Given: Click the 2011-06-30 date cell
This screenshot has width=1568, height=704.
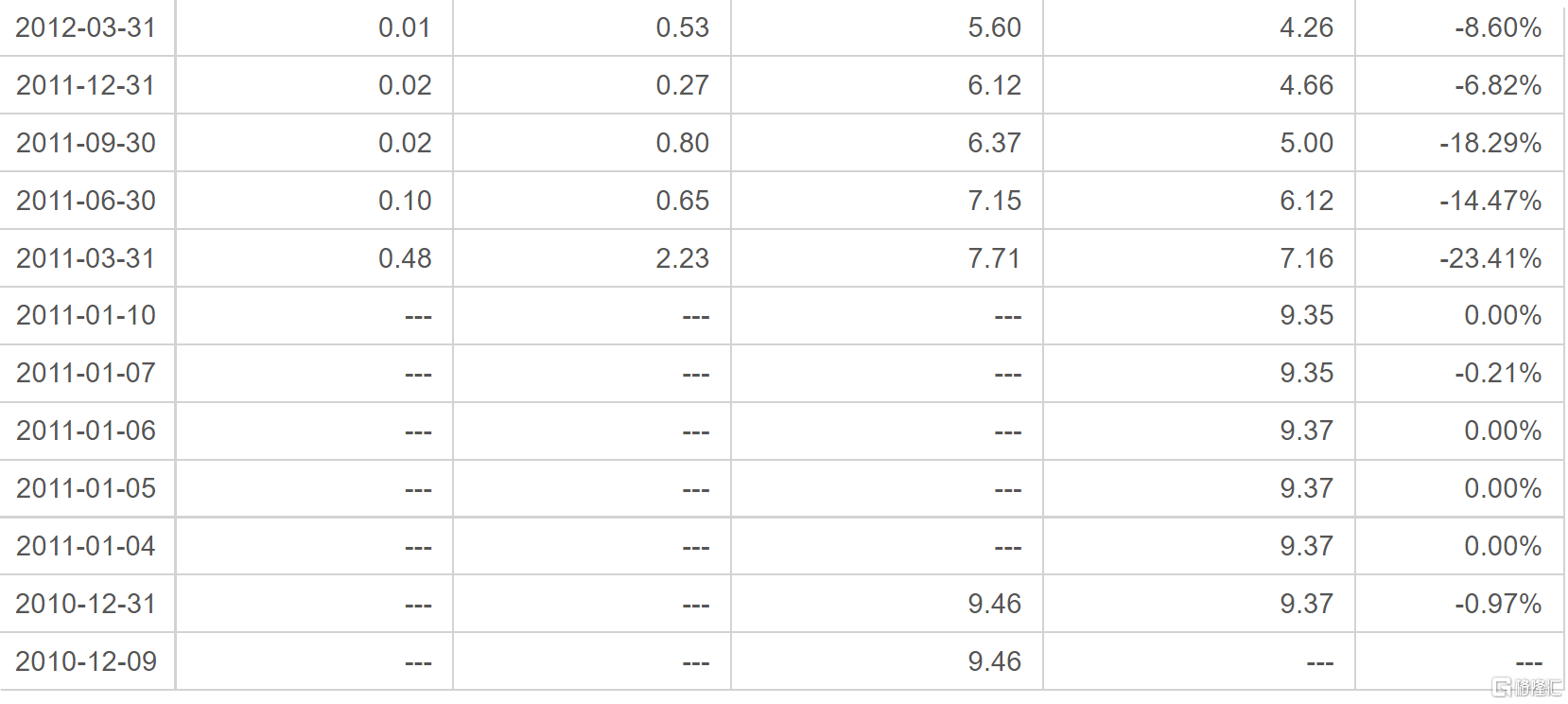Looking at the screenshot, I should (x=86, y=201).
